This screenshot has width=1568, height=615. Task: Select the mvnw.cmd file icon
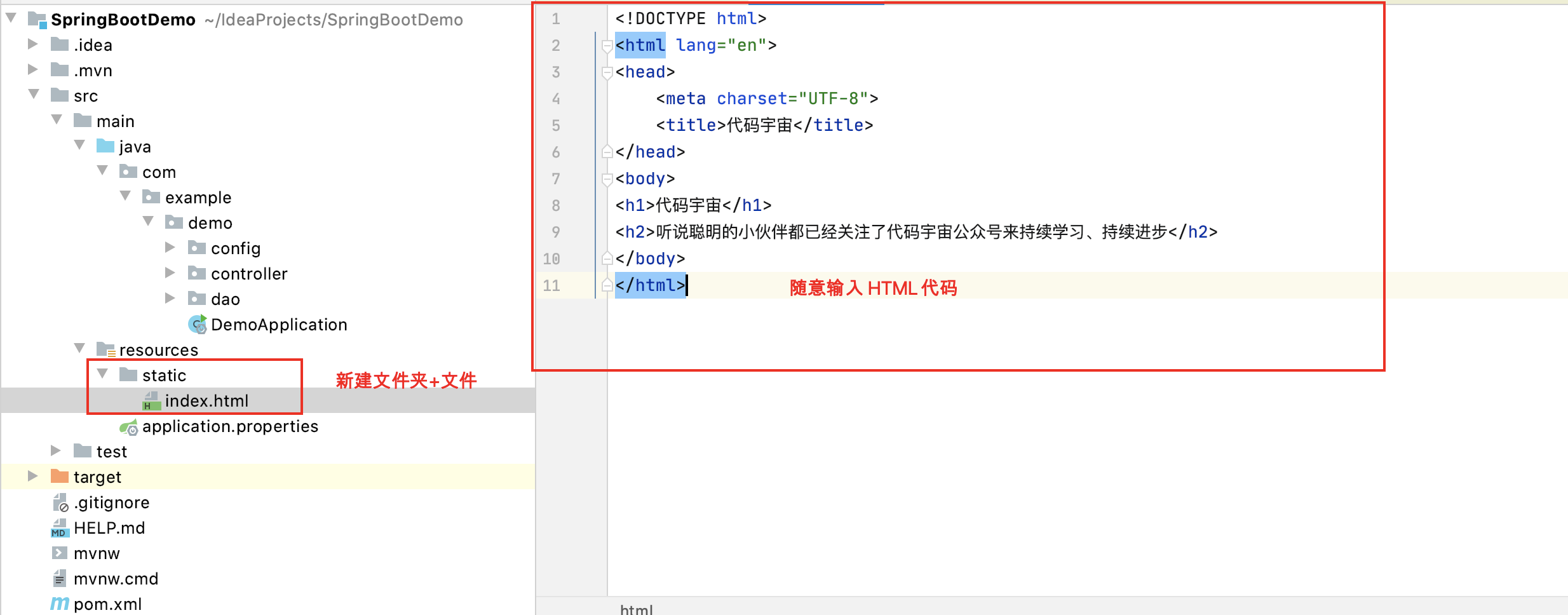pos(59,579)
